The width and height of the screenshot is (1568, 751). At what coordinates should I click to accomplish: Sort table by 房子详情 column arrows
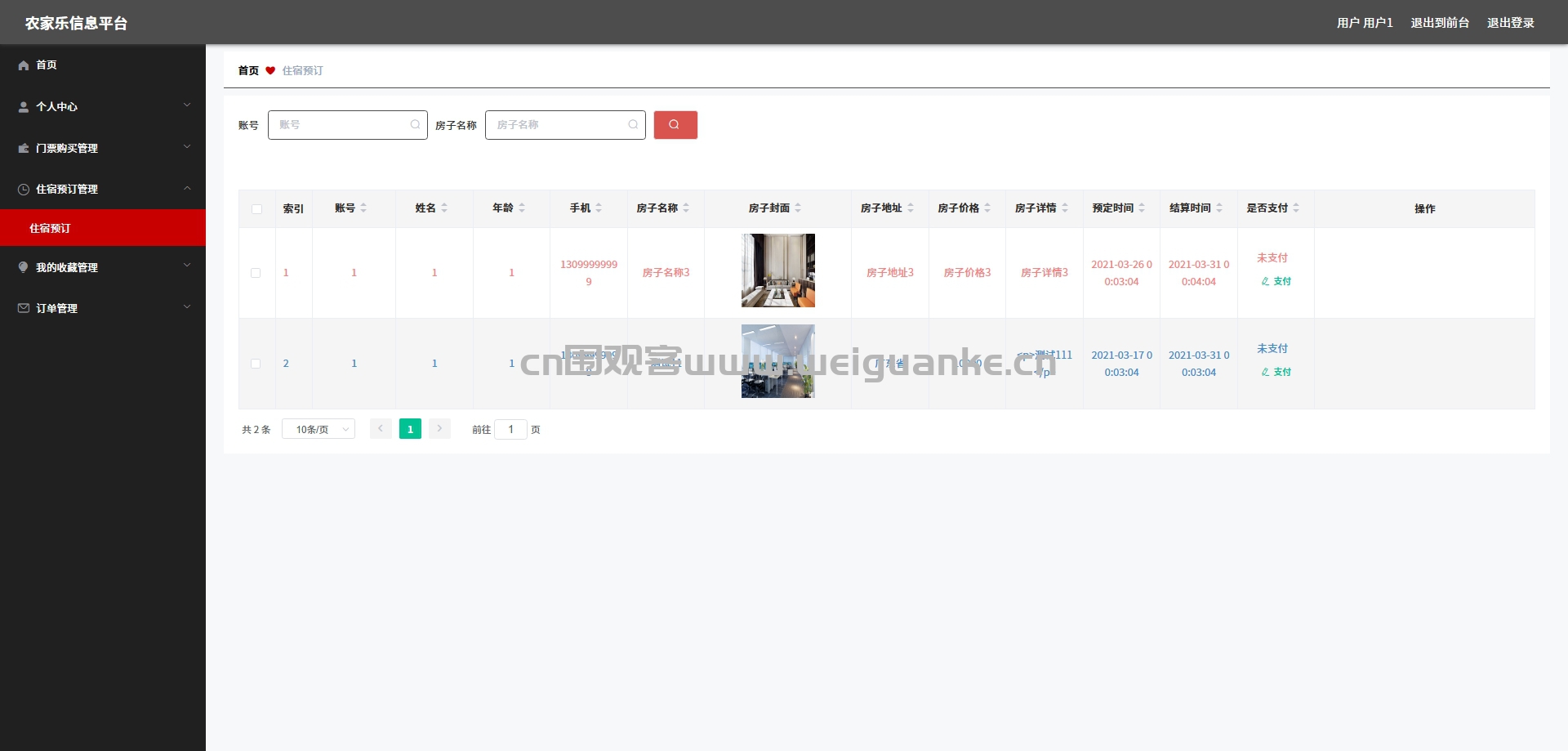click(1065, 208)
